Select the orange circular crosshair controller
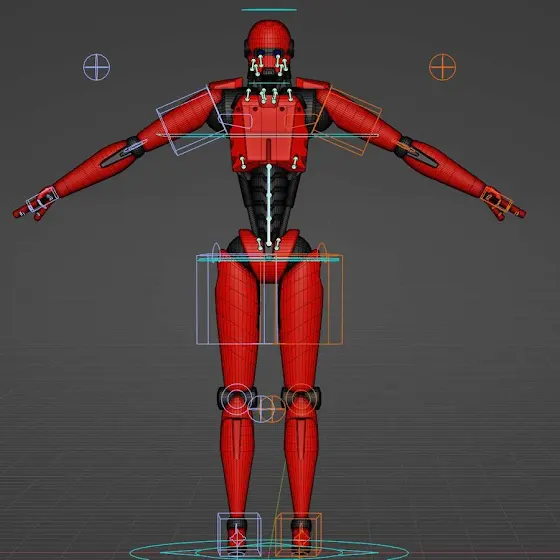Image resolution: width=560 pixels, height=560 pixels. (442, 67)
